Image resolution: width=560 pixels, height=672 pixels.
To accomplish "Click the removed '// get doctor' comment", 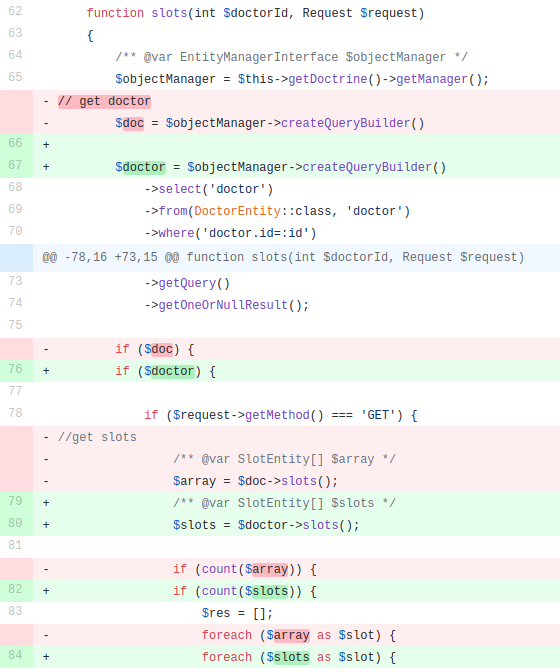I will pyautogui.click(x=104, y=102).
